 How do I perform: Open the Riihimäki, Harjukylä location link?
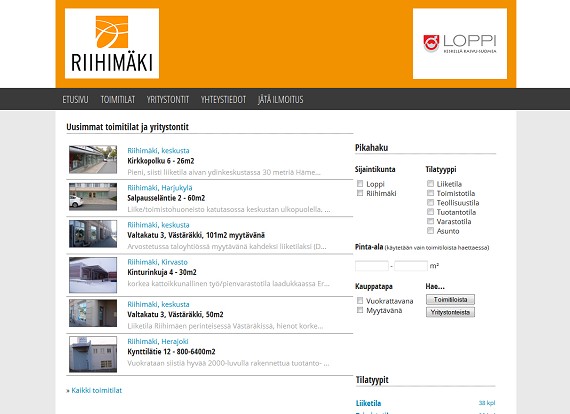tap(160, 188)
